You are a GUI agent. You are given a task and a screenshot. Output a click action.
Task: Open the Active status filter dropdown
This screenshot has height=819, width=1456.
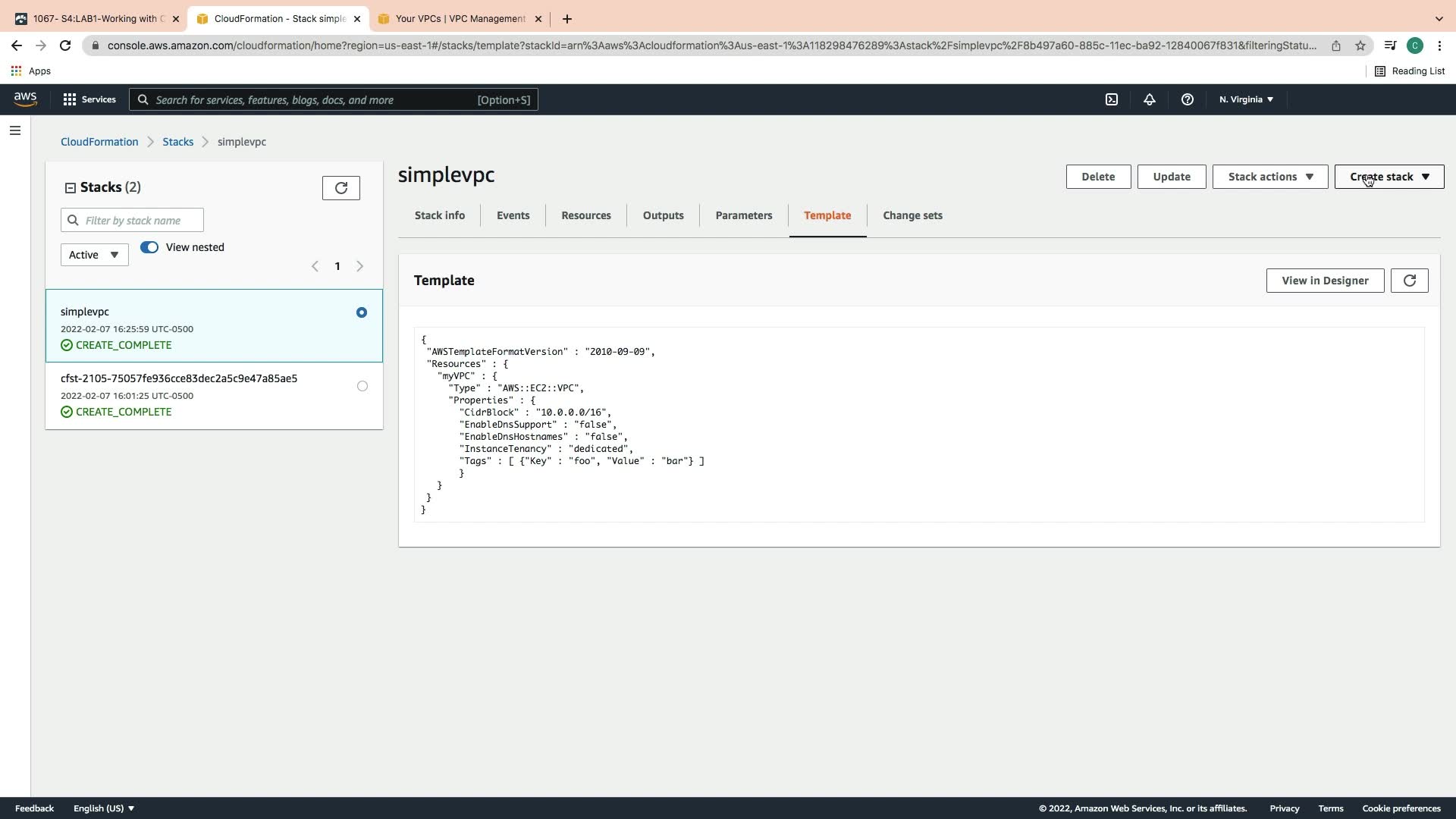click(94, 255)
